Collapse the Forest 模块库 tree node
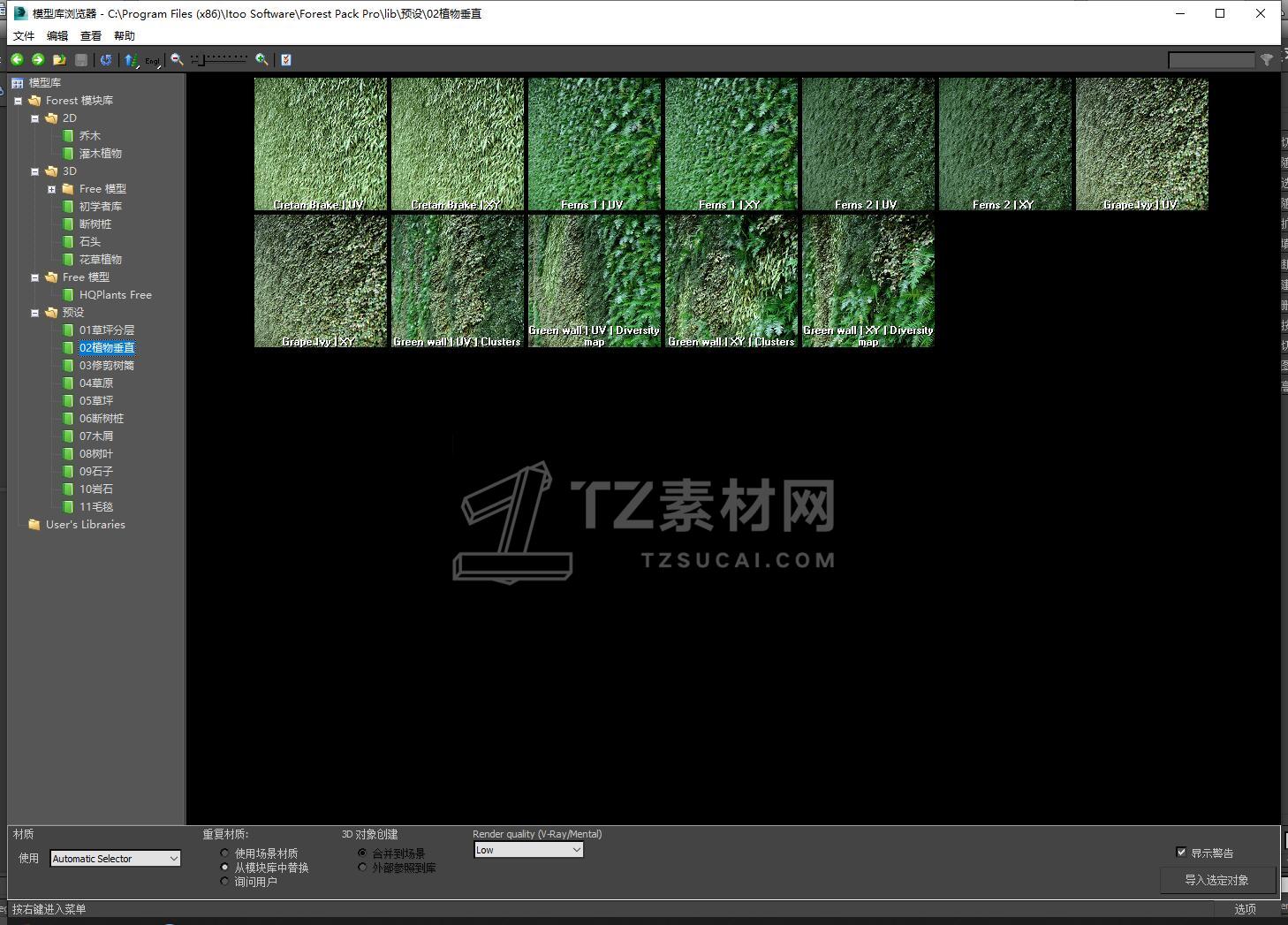Image resolution: width=1288 pixels, height=925 pixels. [x=18, y=101]
